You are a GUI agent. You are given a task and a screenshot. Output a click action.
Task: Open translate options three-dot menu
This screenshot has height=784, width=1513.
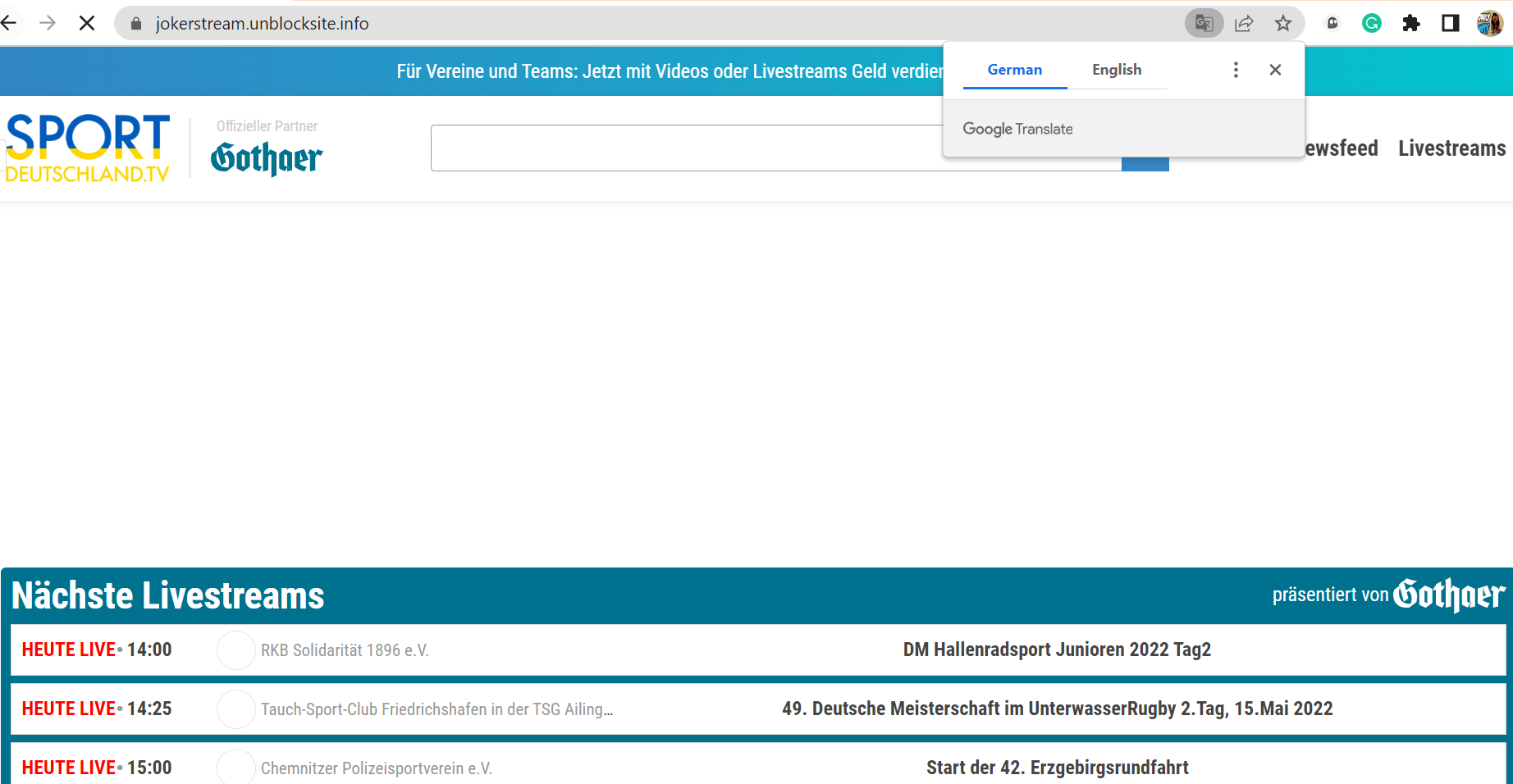pos(1236,70)
